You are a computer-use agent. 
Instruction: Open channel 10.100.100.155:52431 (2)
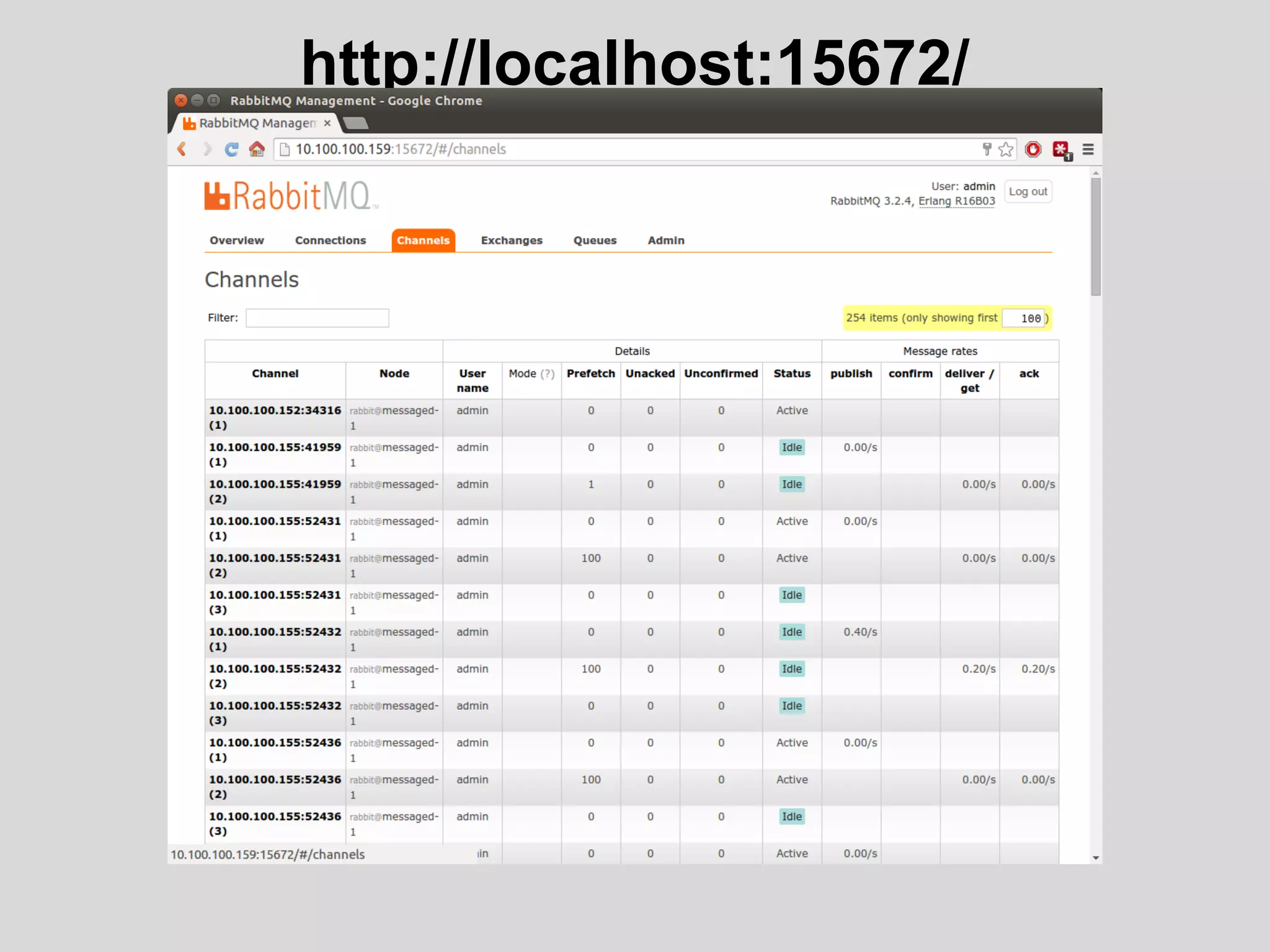275,565
